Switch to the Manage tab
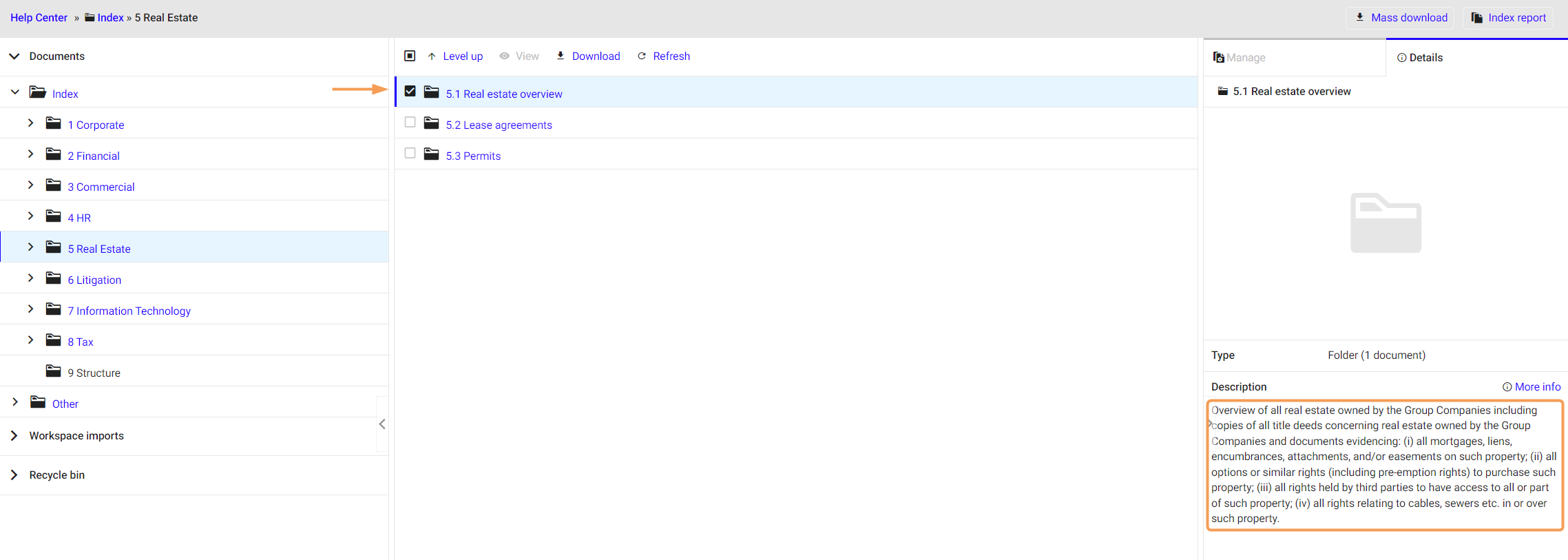The image size is (1568, 560). click(1295, 58)
